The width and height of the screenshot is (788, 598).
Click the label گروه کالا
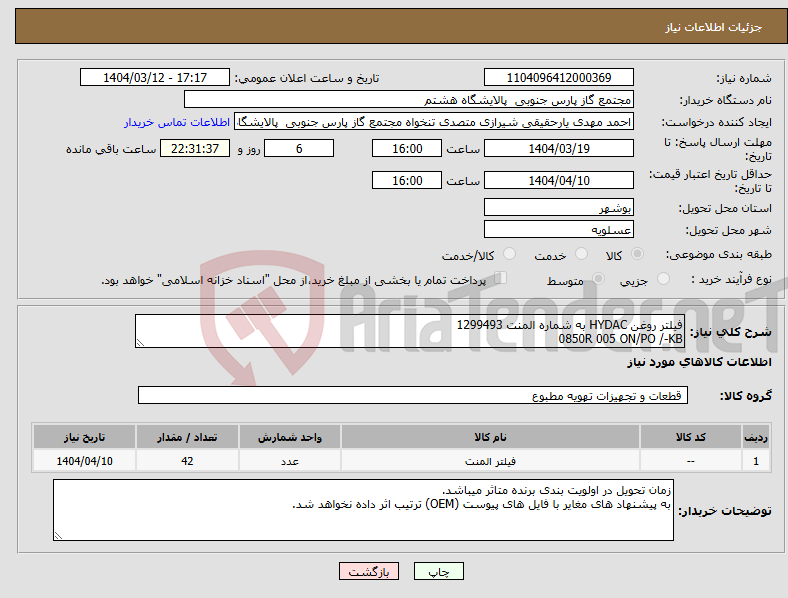746,396
